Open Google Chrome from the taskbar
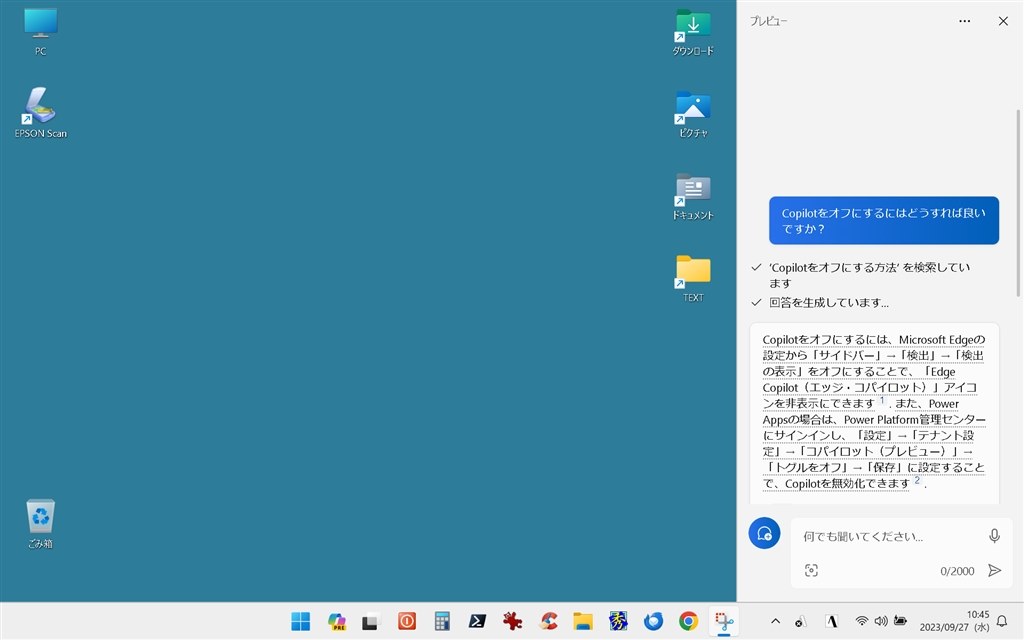This screenshot has width=1024, height=640. coord(688,621)
